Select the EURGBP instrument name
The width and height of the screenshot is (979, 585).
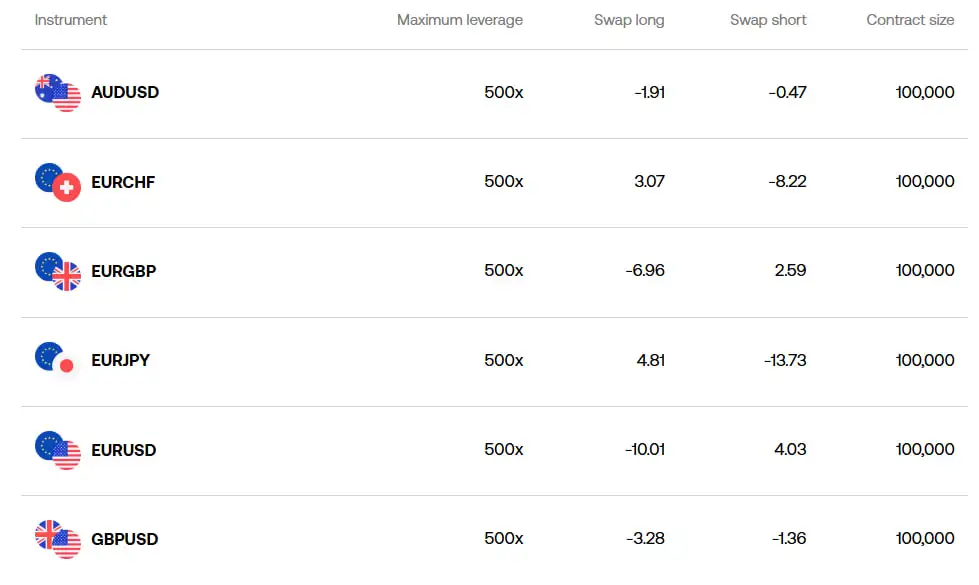point(124,271)
